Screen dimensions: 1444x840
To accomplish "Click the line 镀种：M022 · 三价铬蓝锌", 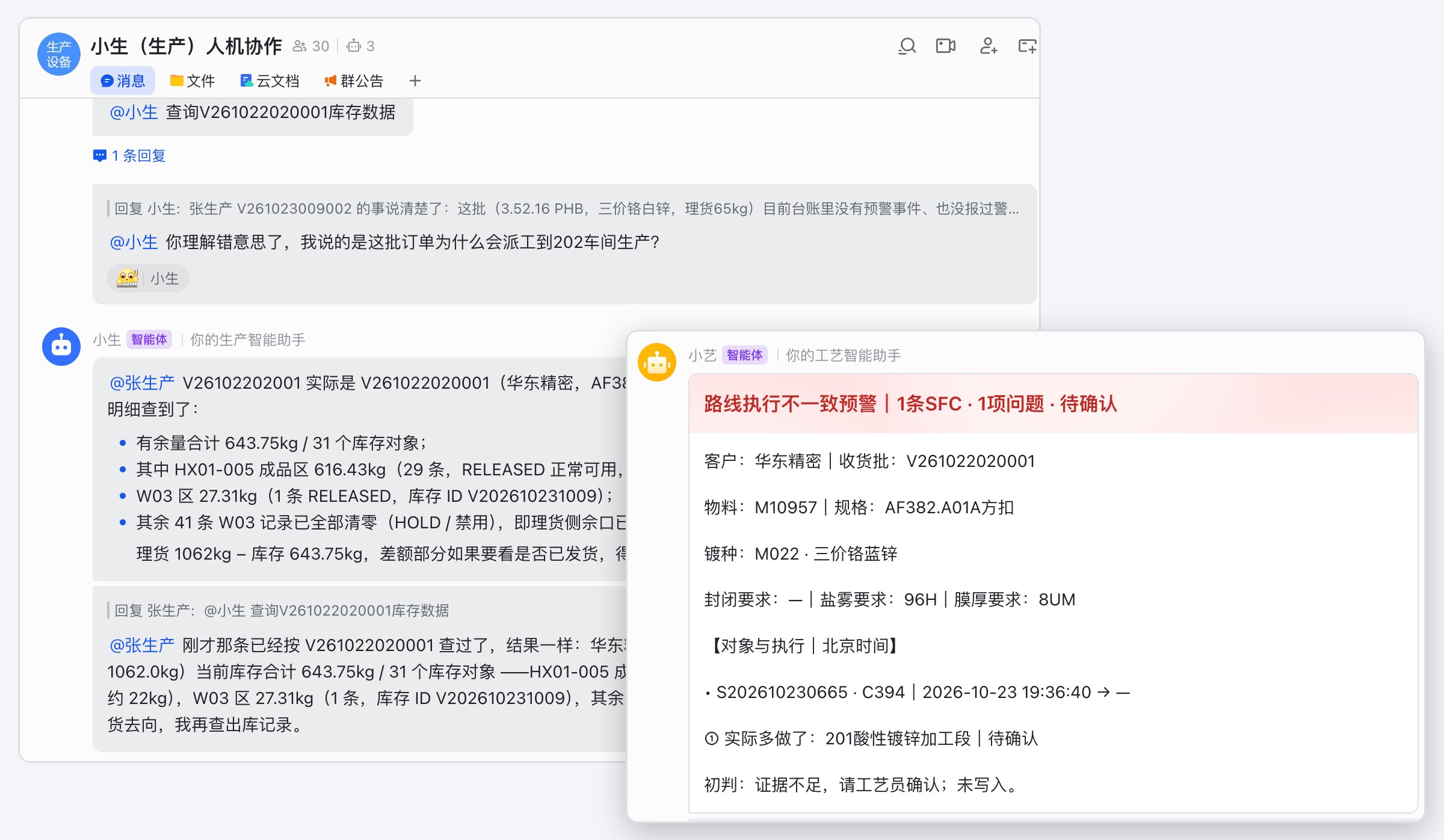I will pyautogui.click(x=800, y=554).
